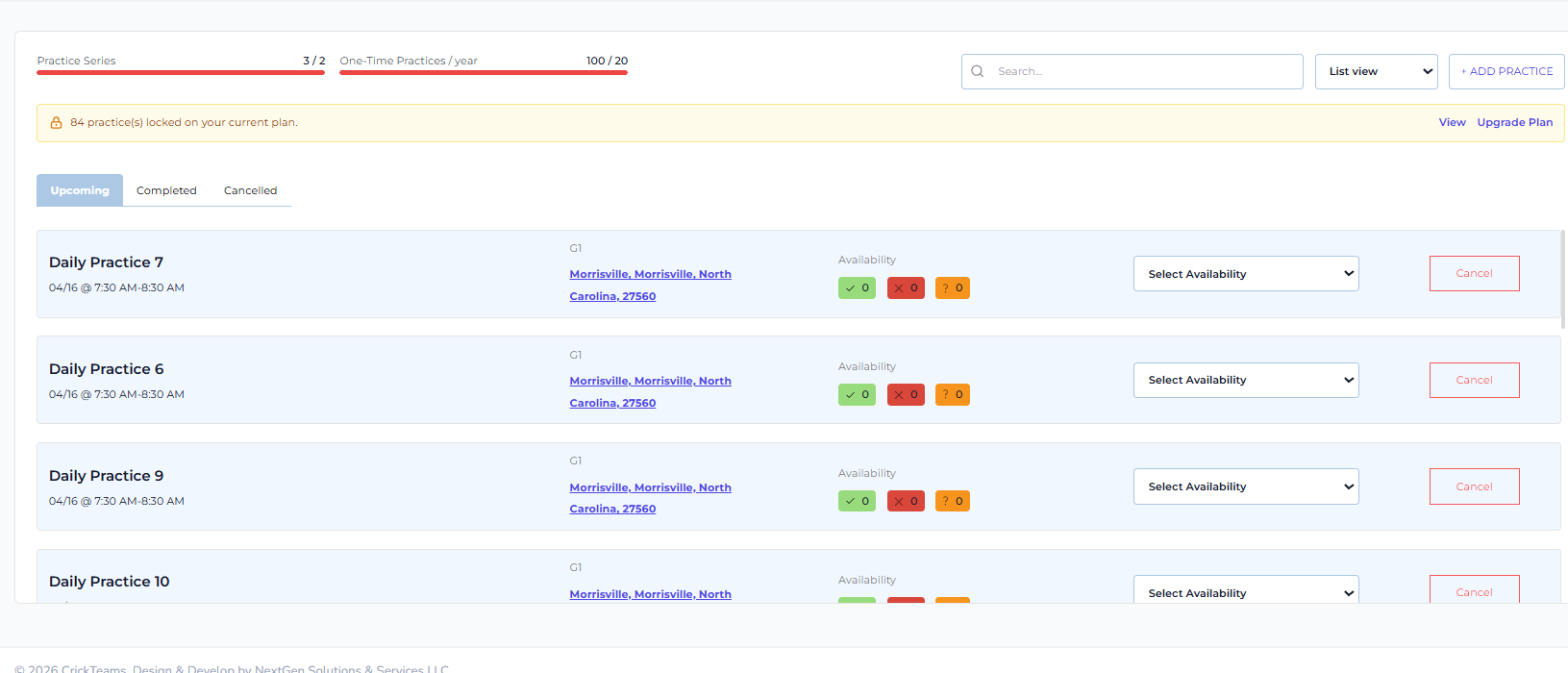Cancel Daily Practice 10
The image size is (1568, 673).
click(x=1474, y=589)
